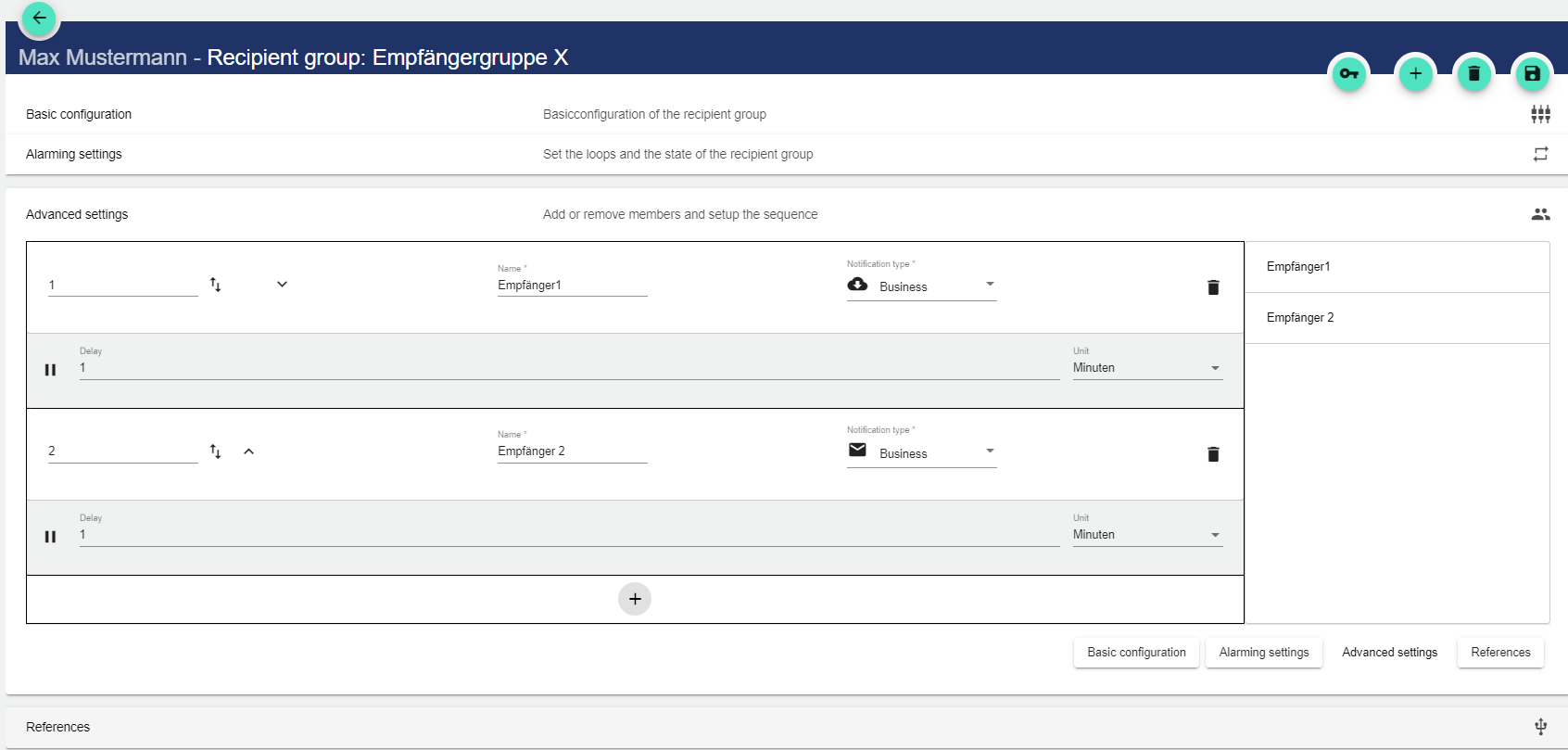Click the back arrow button
This screenshot has width=1568, height=750.
coord(39,18)
